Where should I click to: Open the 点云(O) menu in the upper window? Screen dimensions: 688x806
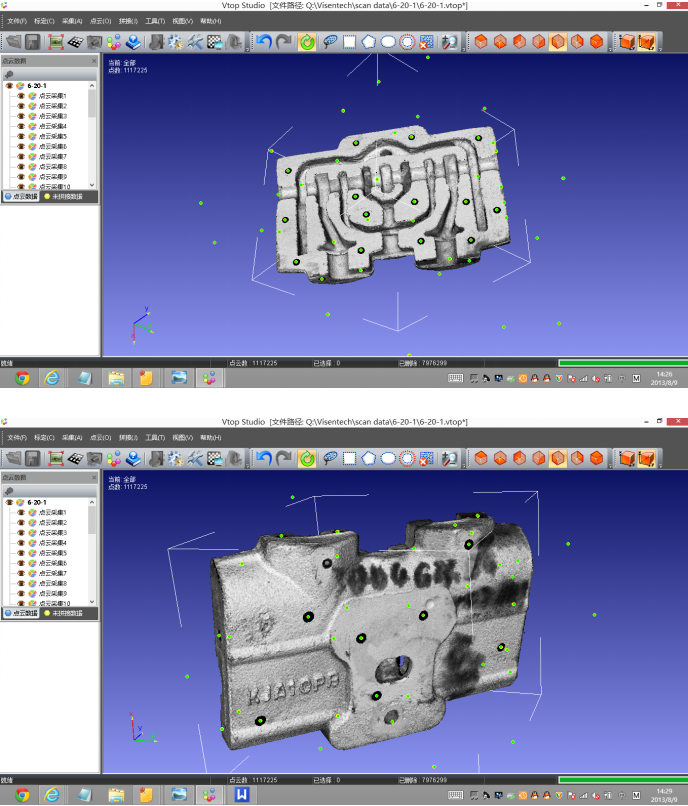coord(100,21)
